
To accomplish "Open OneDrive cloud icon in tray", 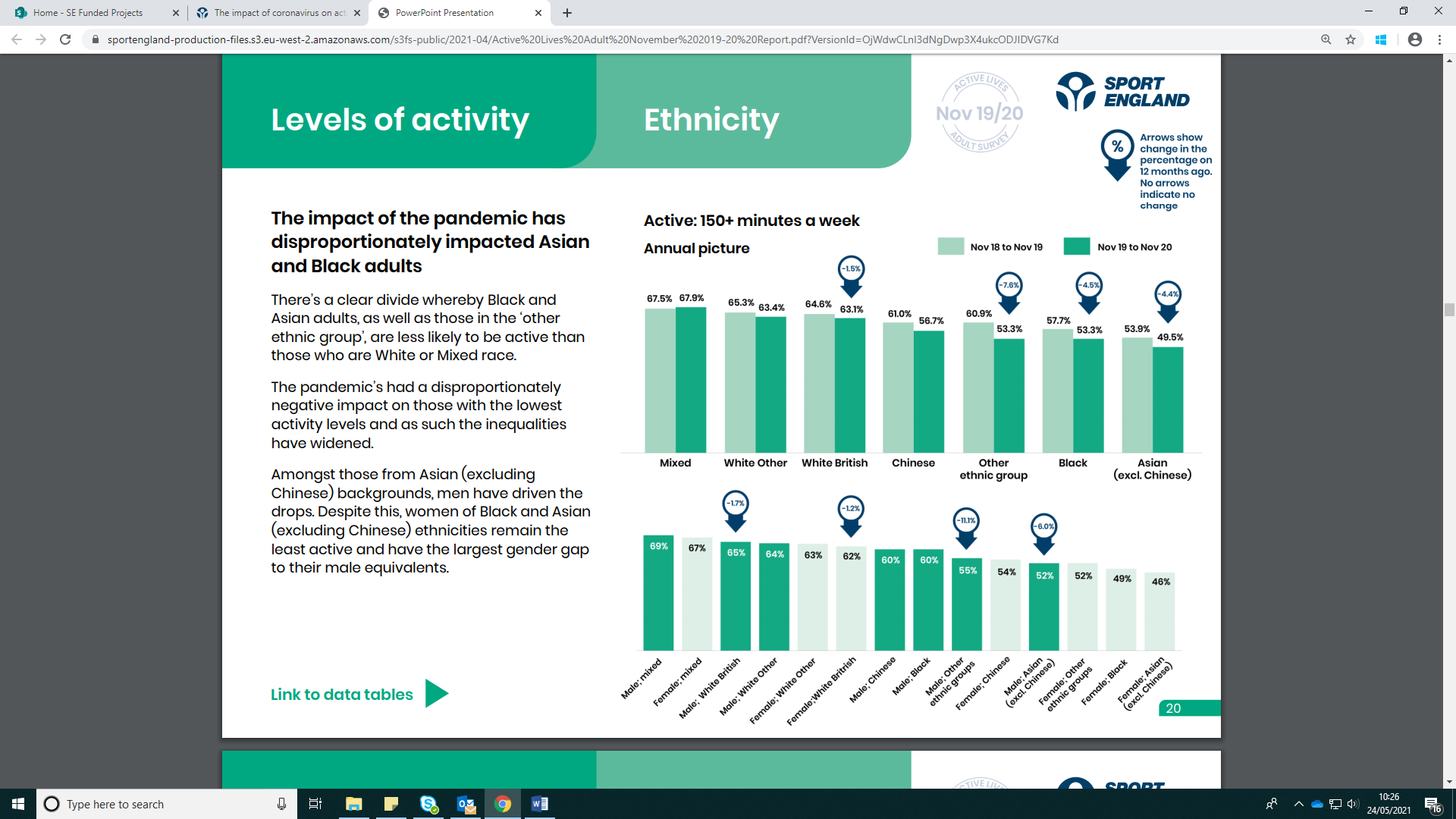I will tap(1317, 804).
